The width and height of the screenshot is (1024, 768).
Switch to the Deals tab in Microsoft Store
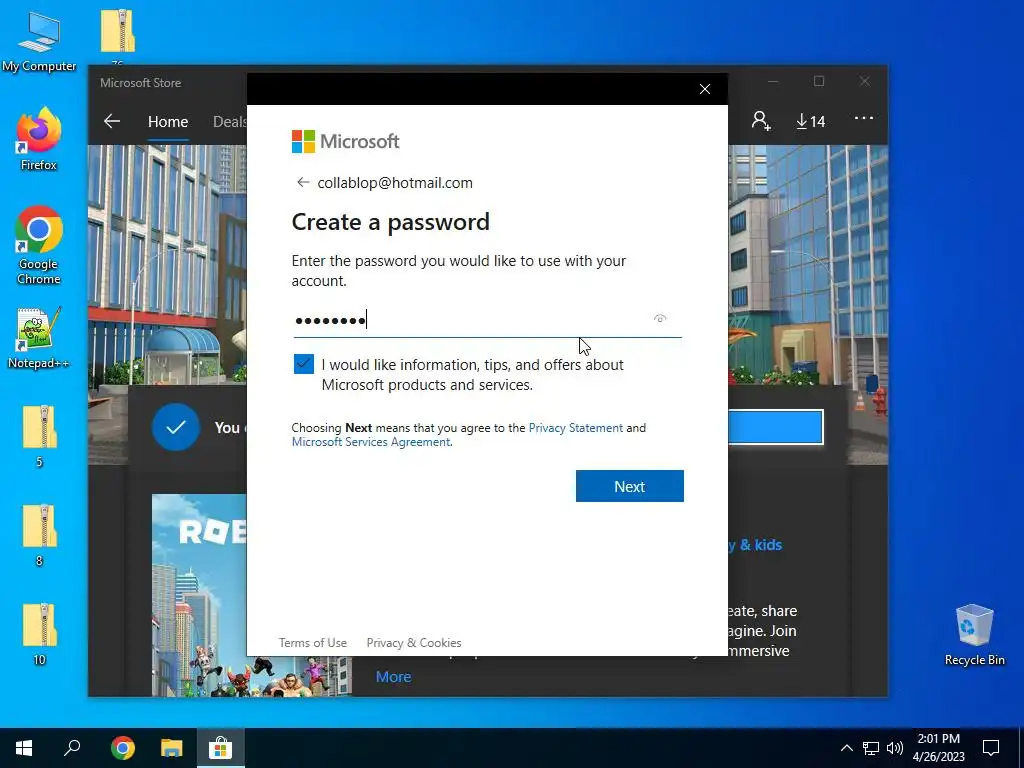(x=229, y=122)
